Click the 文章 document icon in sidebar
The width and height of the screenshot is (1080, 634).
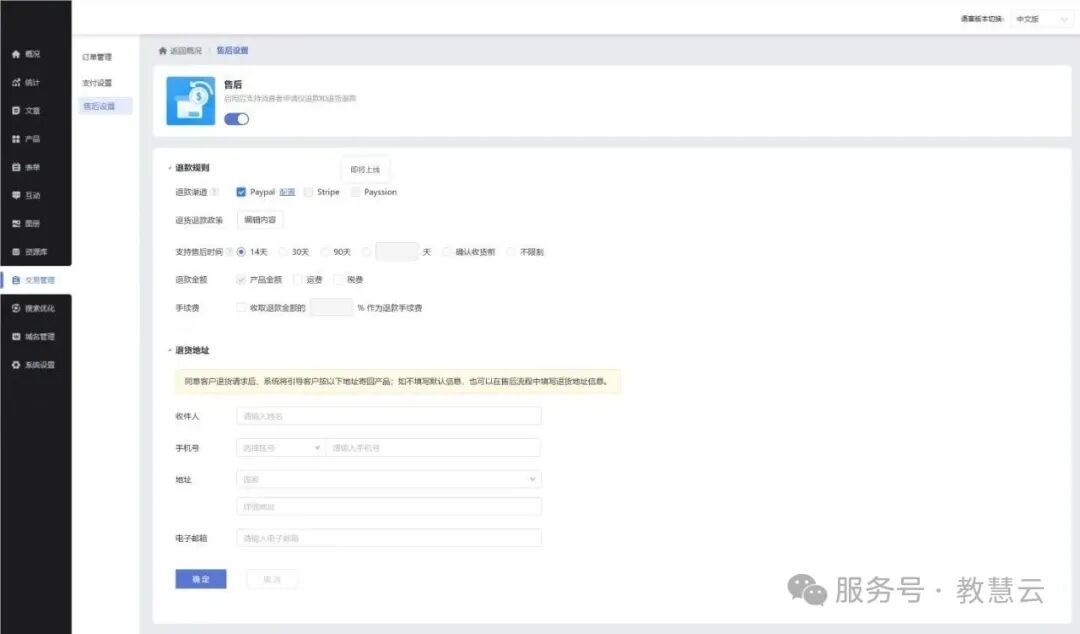pos(16,110)
